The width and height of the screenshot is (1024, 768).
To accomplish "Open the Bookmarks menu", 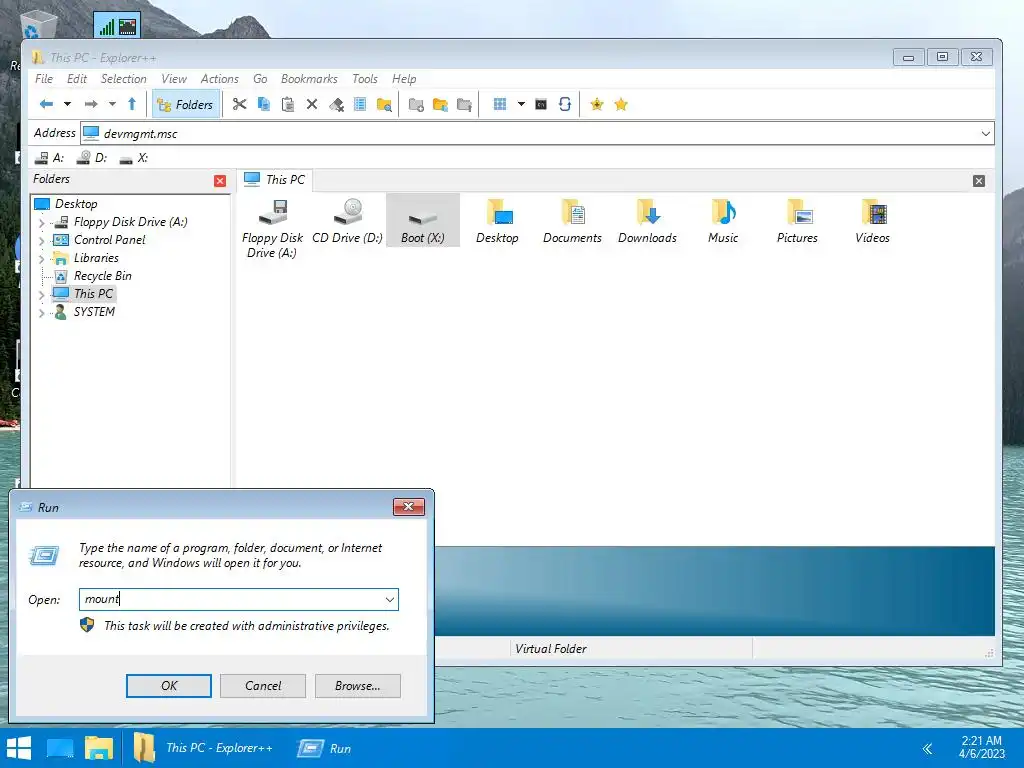I will pos(309,79).
